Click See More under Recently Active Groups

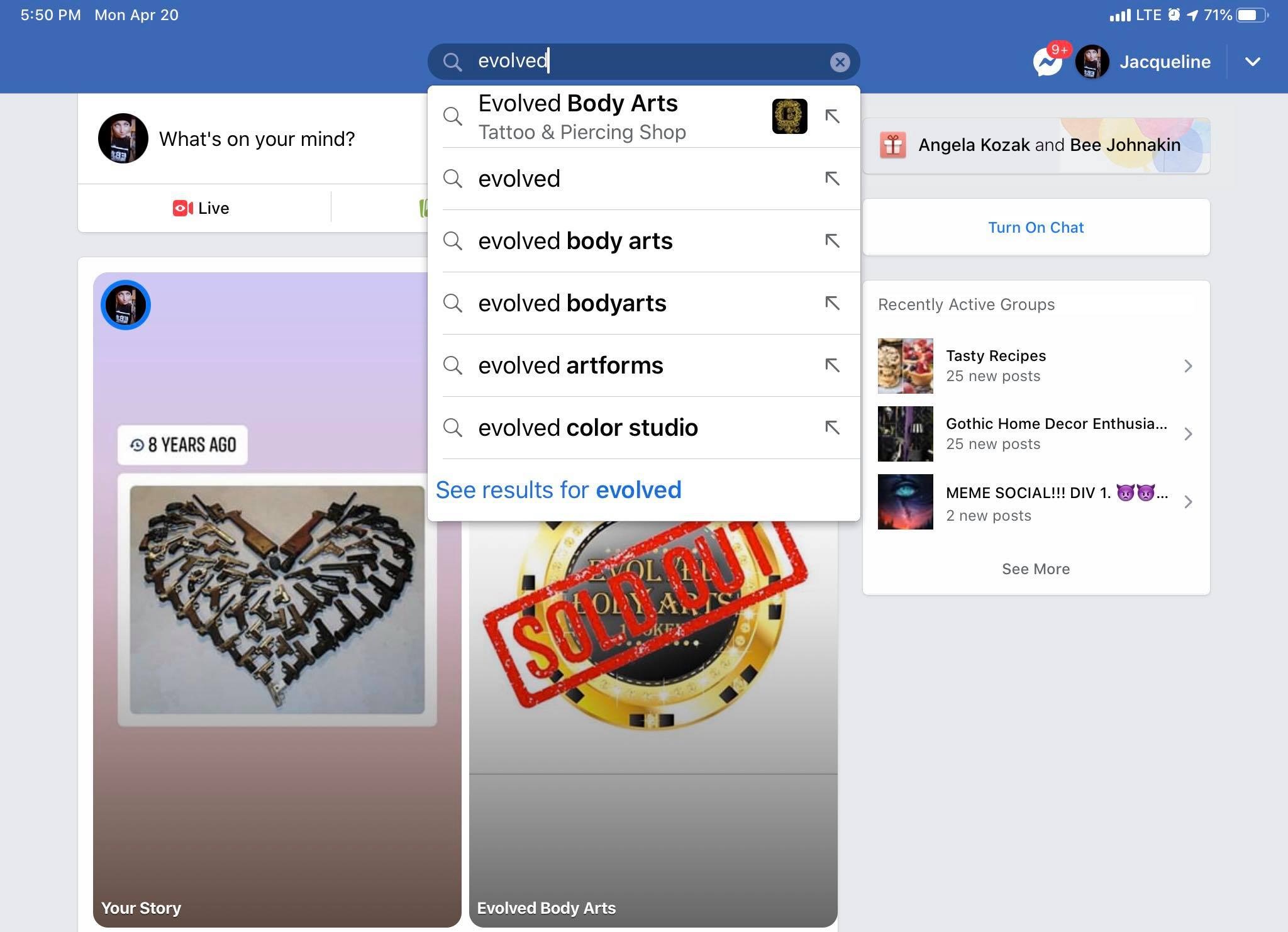[x=1036, y=569]
